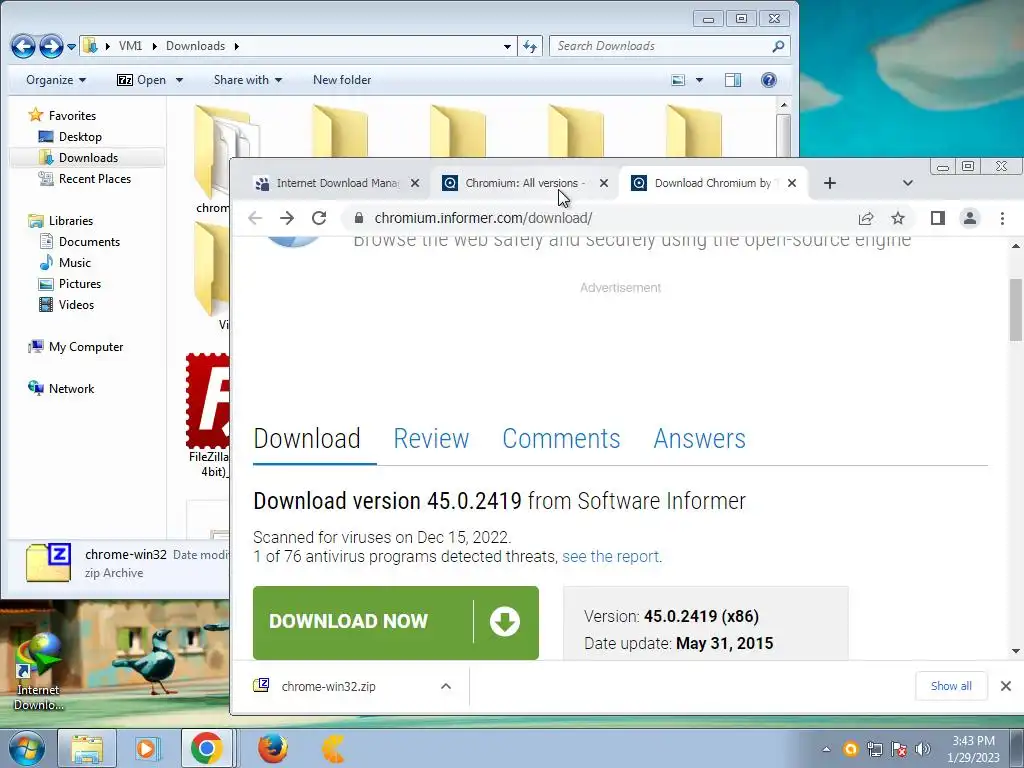Open Explorer address bar history dropdown
The height and width of the screenshot is (768, 1024).
pyautogui.click(x=507, y=46)
